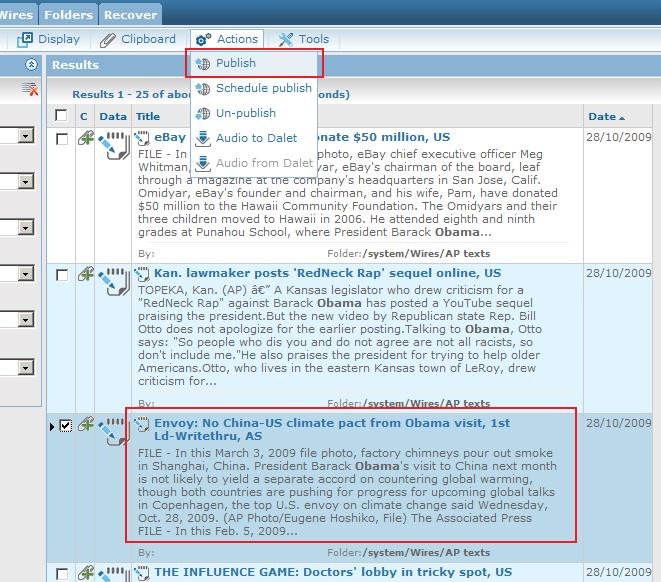Click the Tools wrench icon

285,40
